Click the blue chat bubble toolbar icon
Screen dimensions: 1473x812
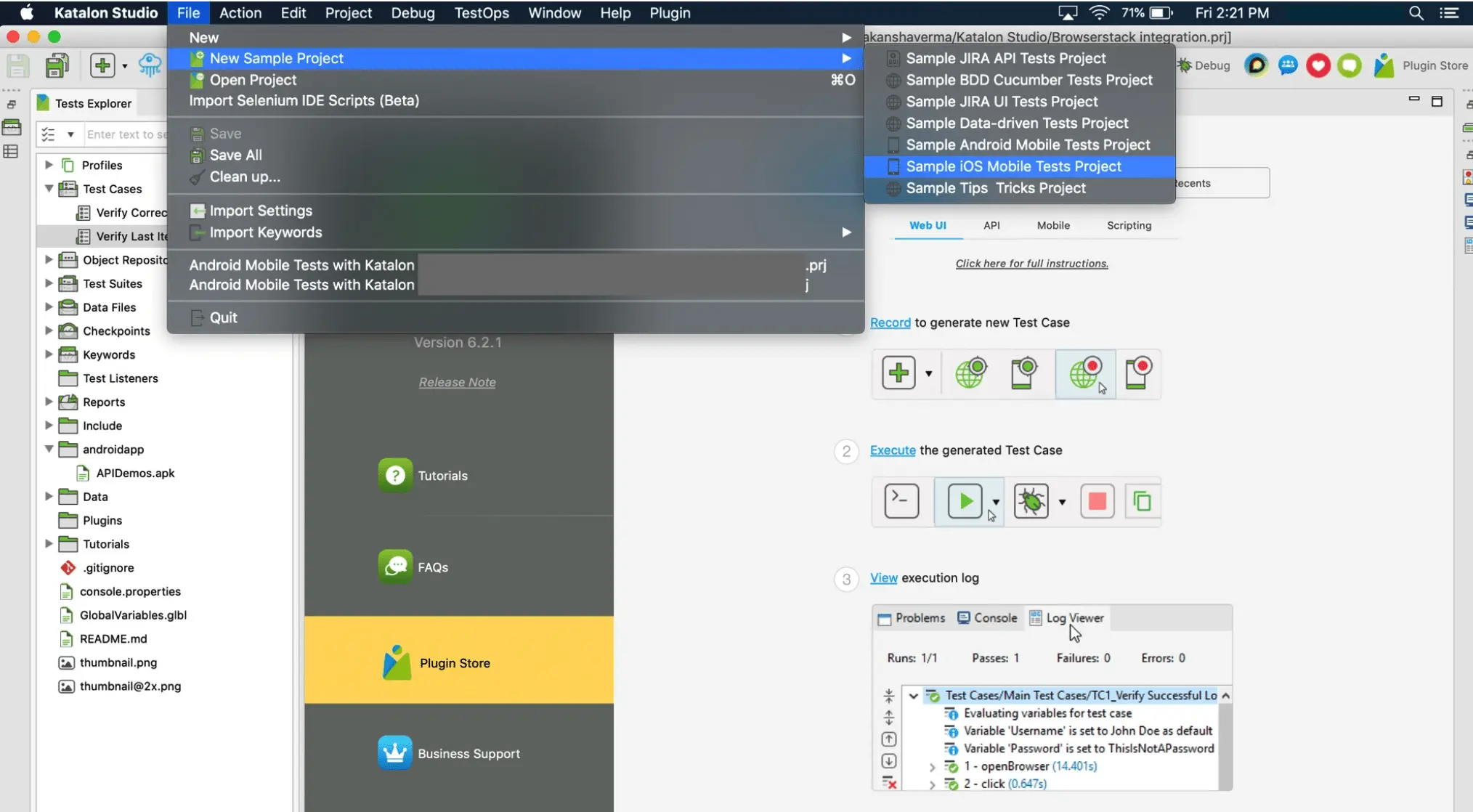click(1287, 65)
